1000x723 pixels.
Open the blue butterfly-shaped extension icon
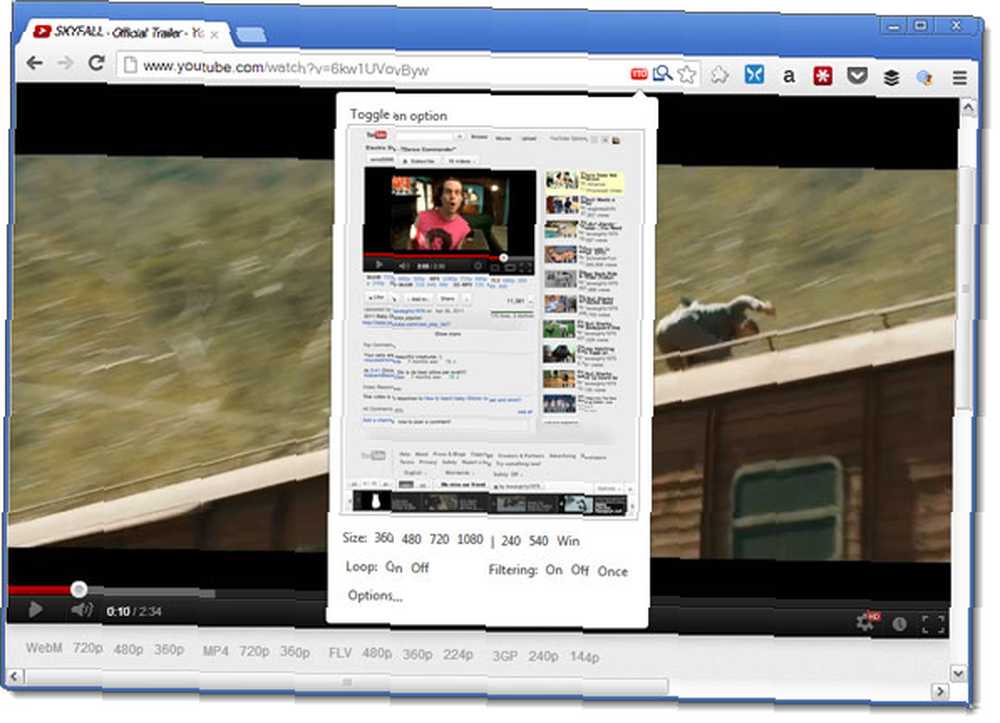(754, 75)
